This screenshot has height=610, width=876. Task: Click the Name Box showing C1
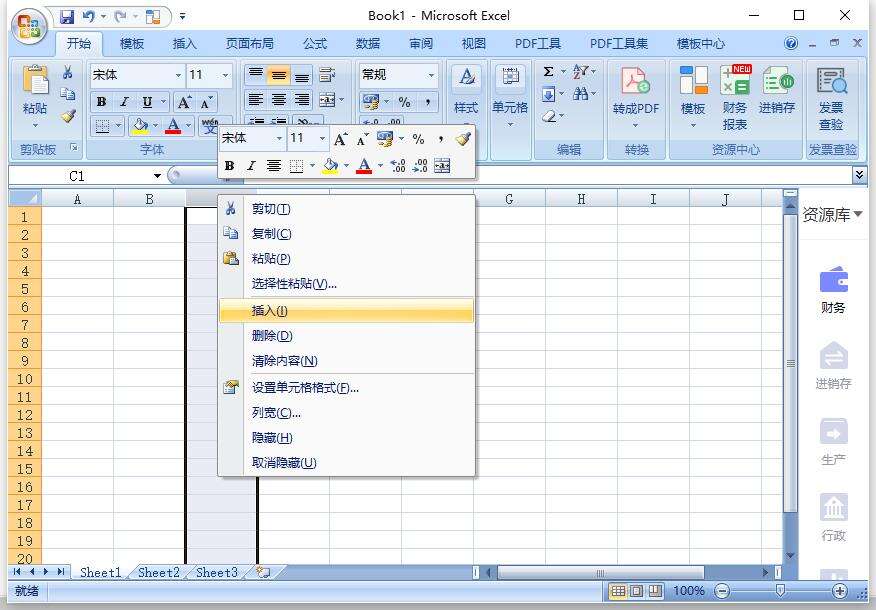[78, 176]
